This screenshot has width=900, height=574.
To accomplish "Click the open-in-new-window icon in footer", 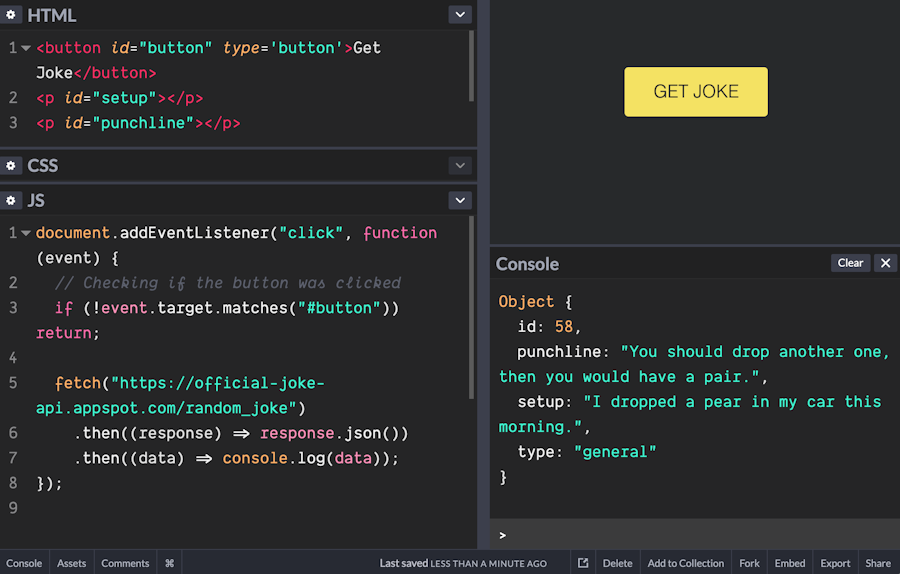I will coord(583,563).
